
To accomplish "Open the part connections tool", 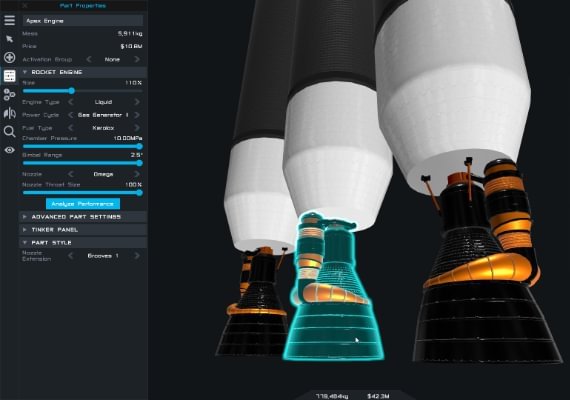I will click(x=9, y=95).
